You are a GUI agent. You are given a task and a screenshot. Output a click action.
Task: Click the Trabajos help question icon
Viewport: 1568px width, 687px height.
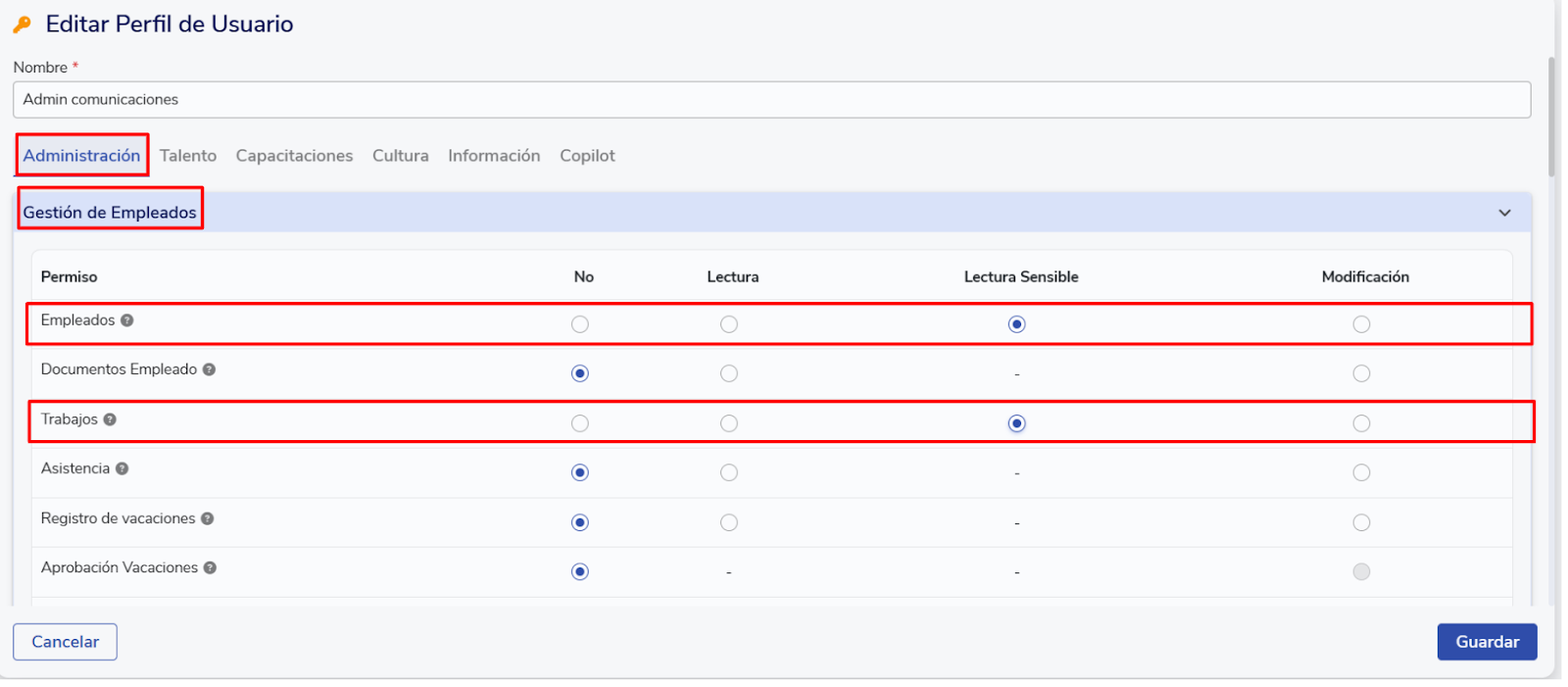point(110,419)
